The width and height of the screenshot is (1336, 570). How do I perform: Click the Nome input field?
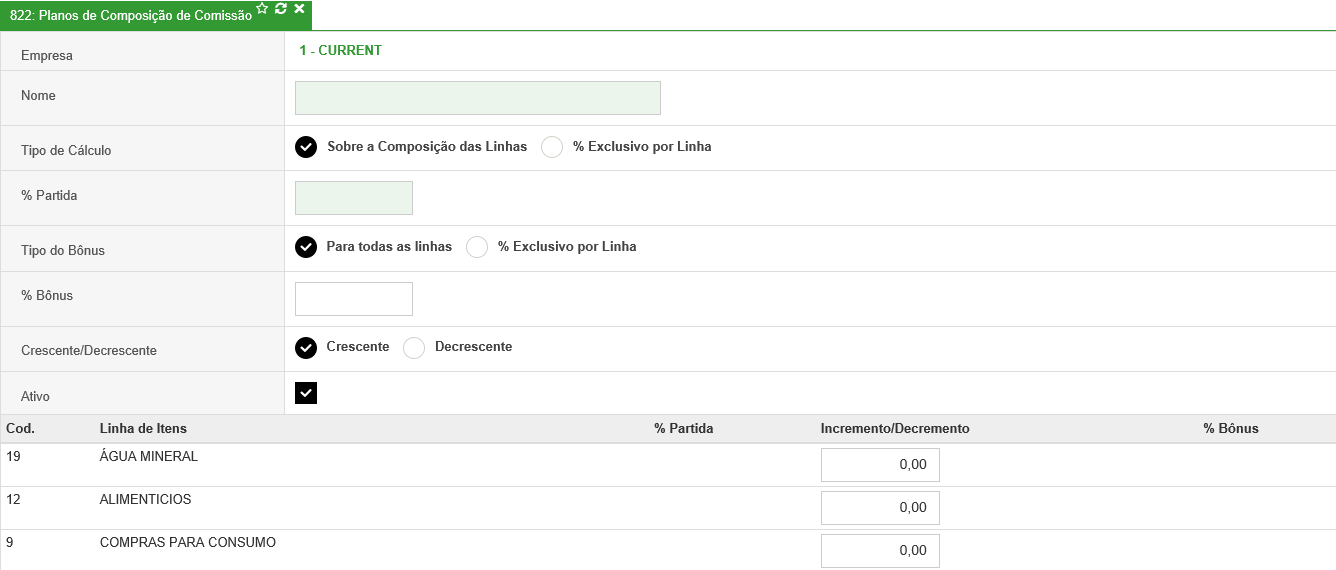[x=478, y=98]
